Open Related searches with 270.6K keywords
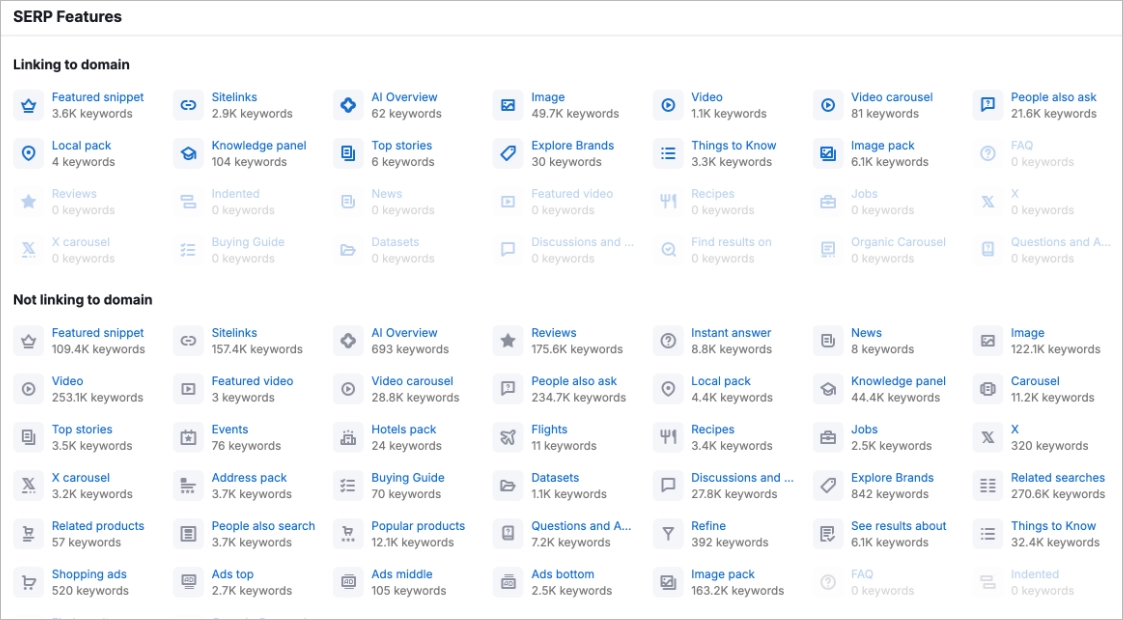 (x=1058, y=477)
